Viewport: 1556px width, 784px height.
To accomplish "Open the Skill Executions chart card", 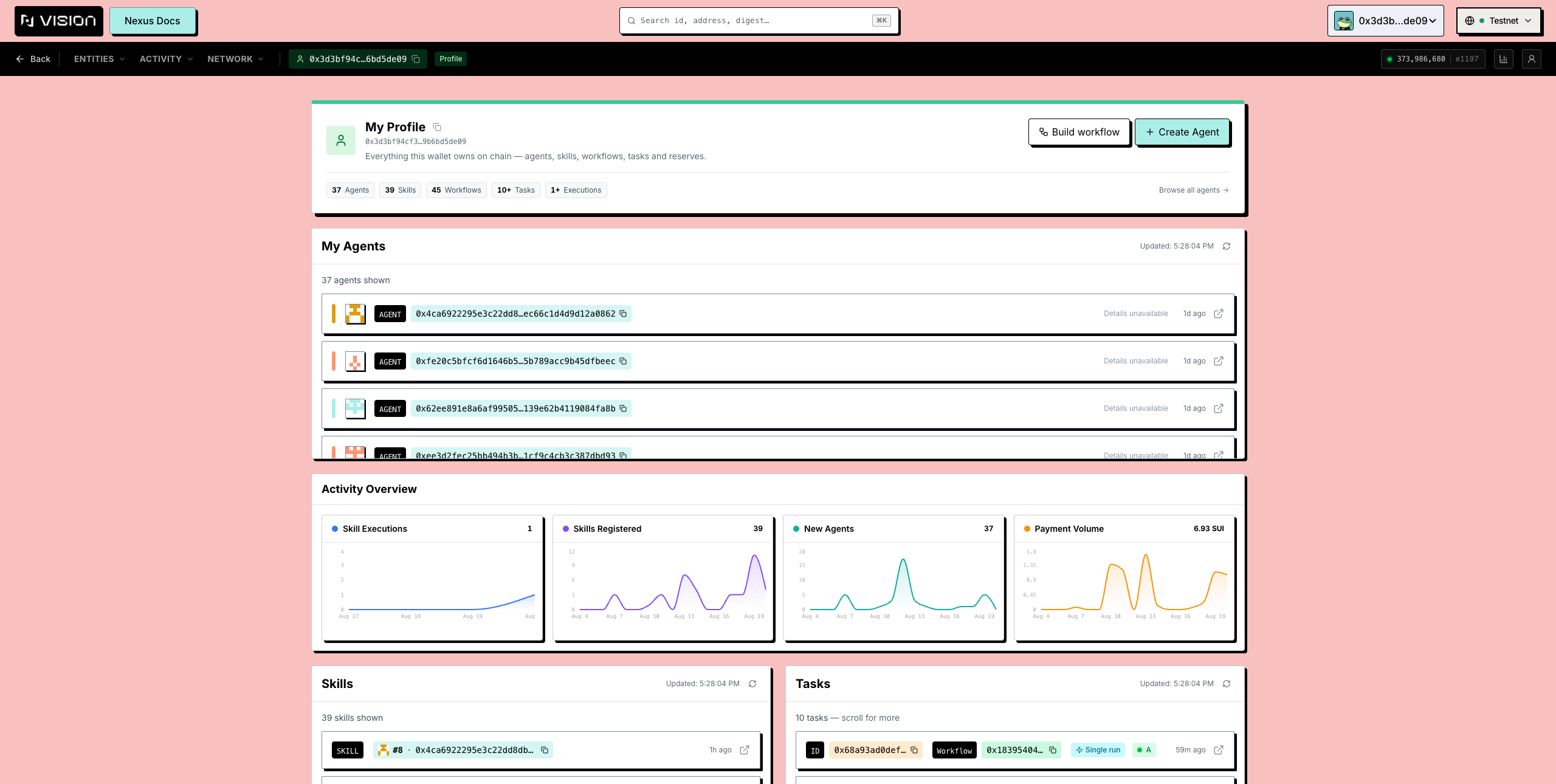I will [432, 578].
